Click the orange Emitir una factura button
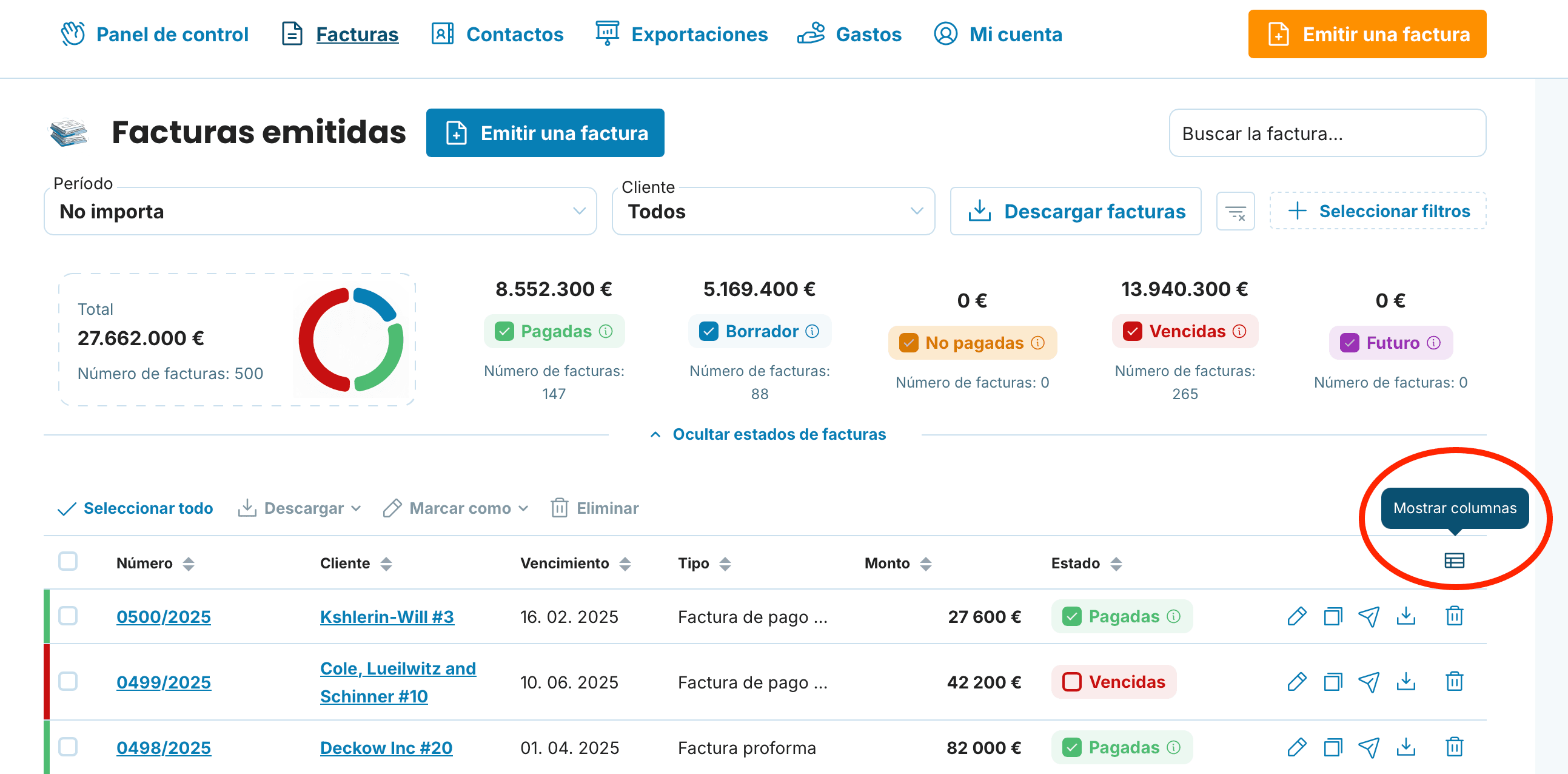The width and height of the screenshot is (1568, 774). pos(1367,34)
